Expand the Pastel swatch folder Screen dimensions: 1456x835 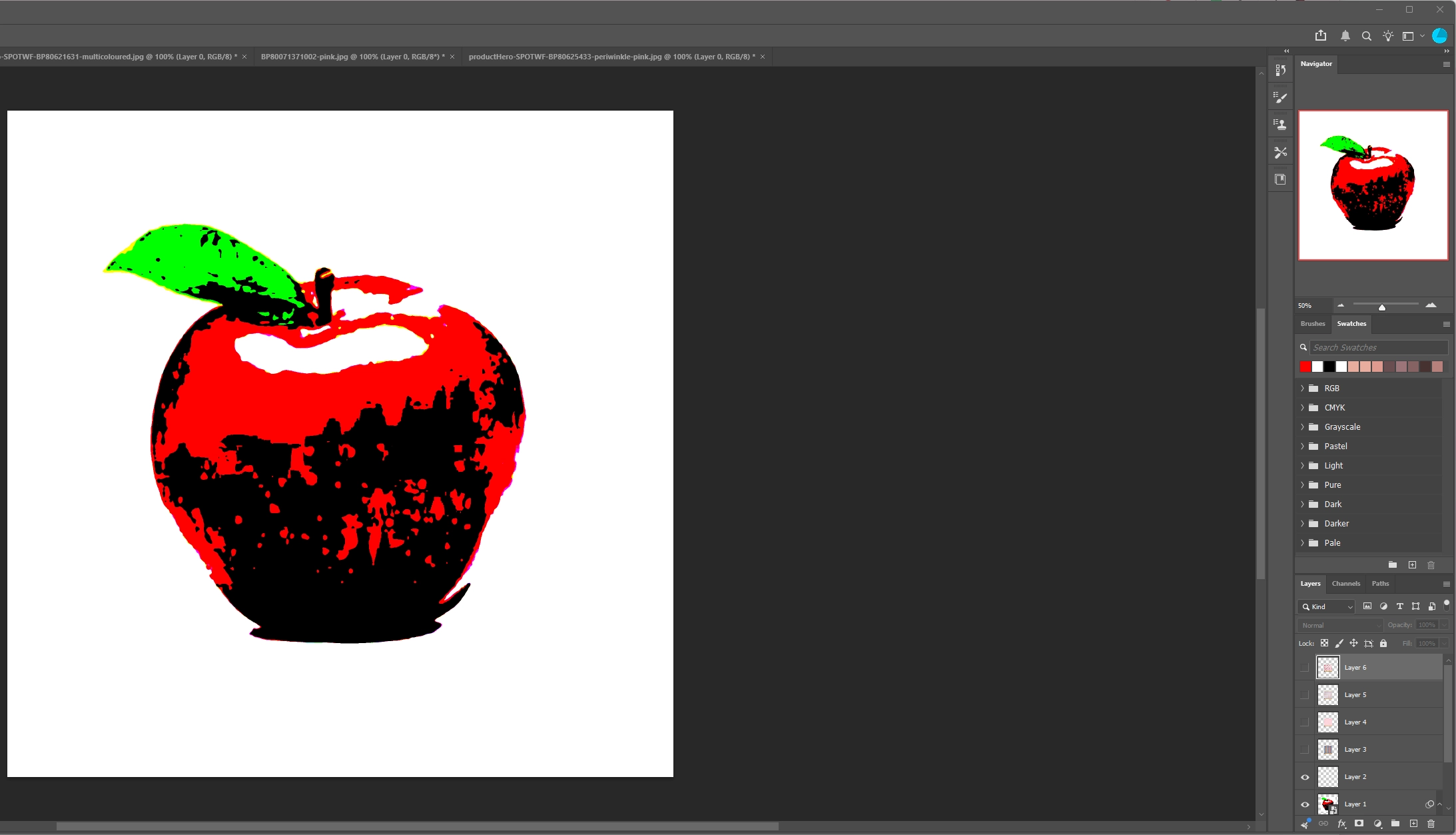(x=1303, y=446)
